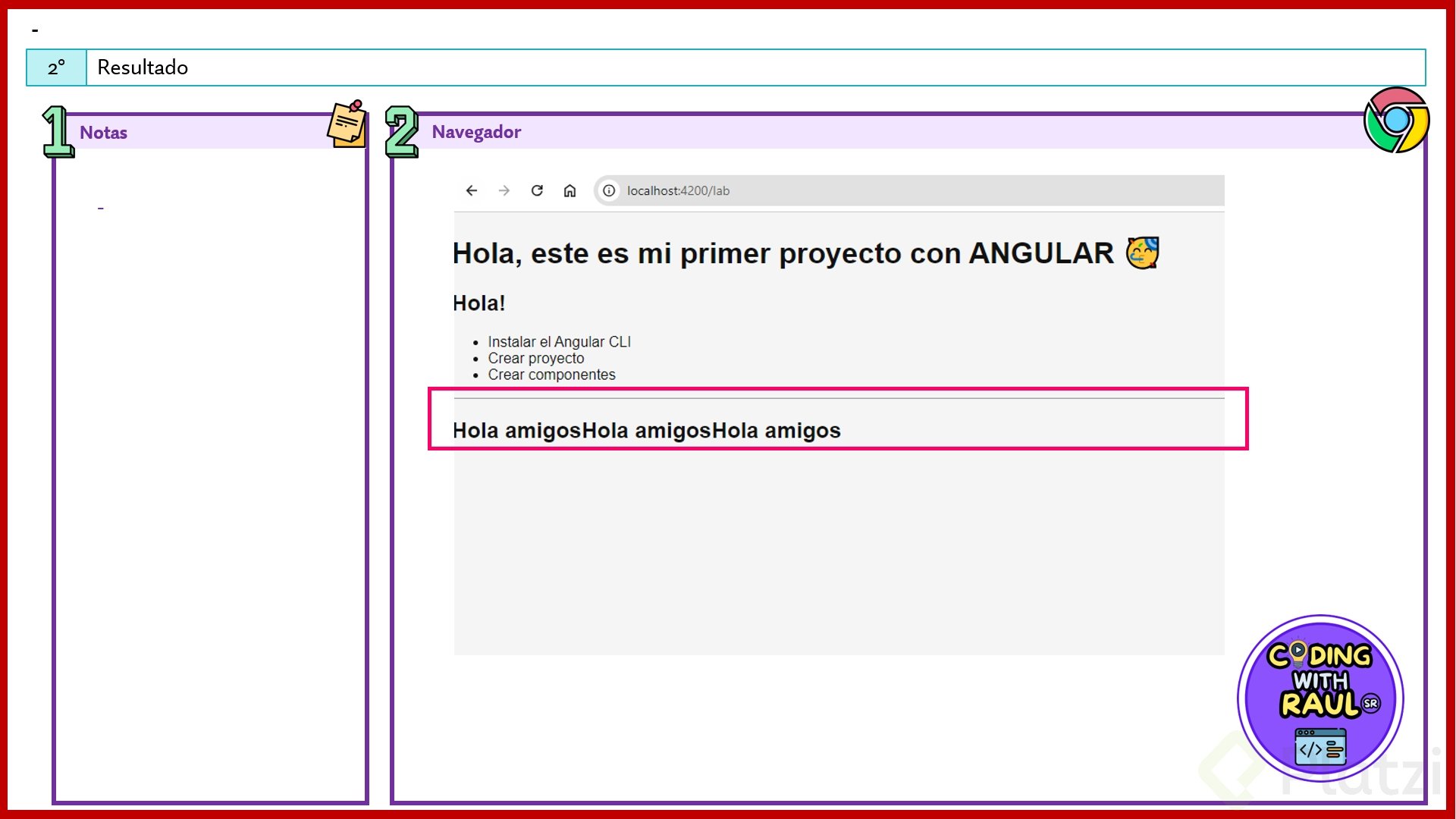Click the party face emoji in heading
The image size is (1456, 819).
coord(1142,253)
